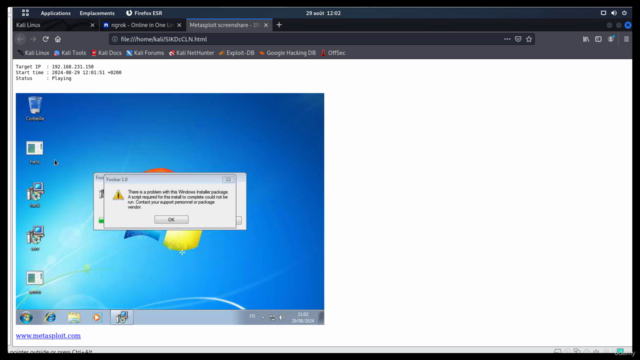Close the Metasploit screenshare tab
This screenshot has height=360, width=640.
(266, 25)
